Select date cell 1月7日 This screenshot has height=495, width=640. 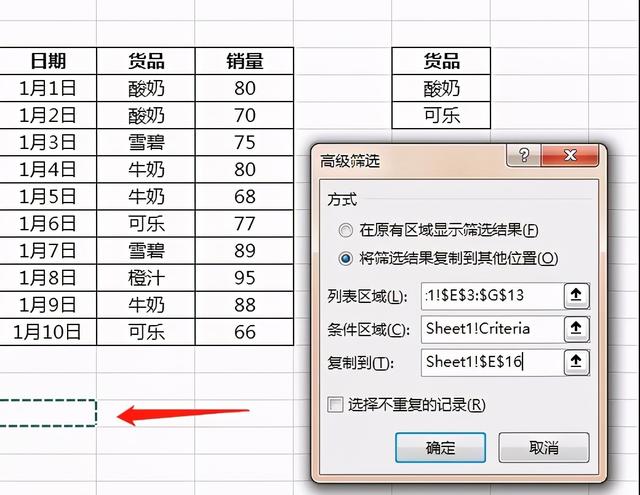48,251
